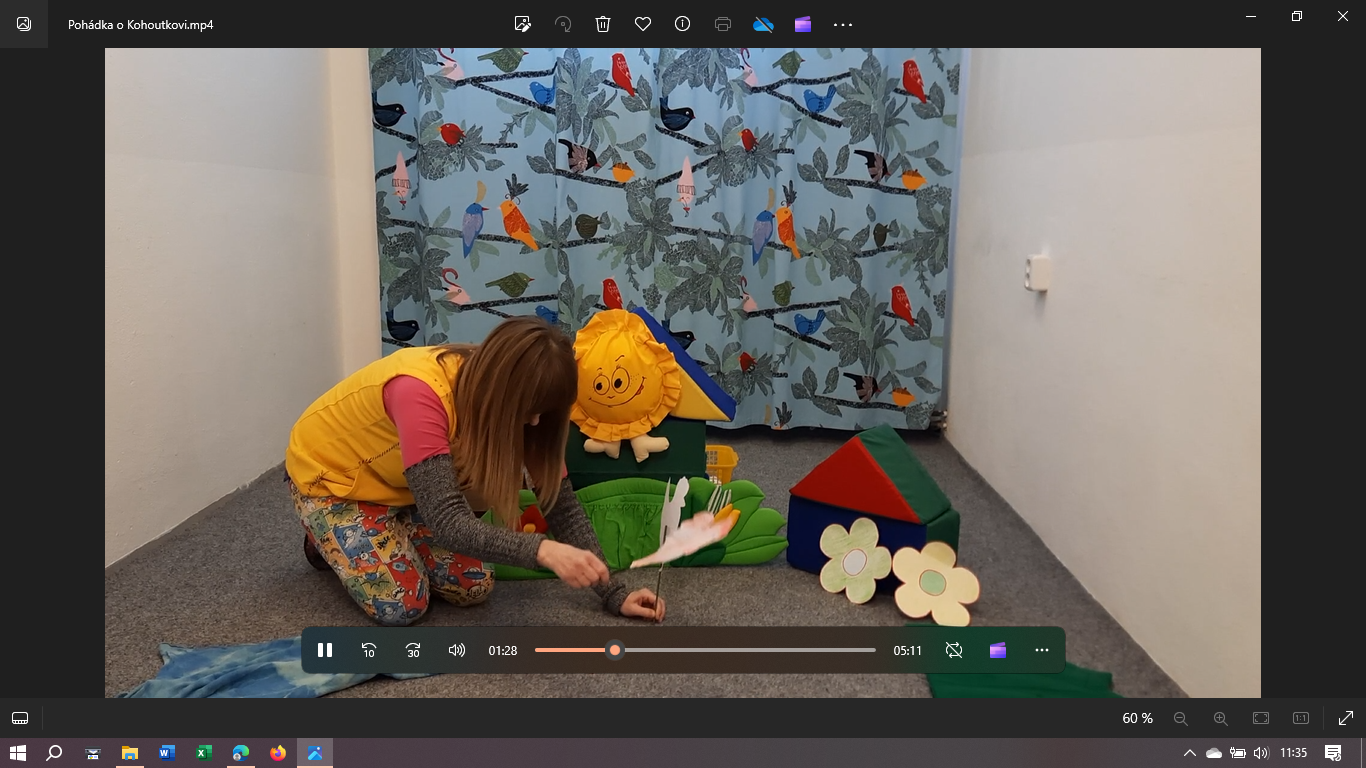Screen dimensions: 1366x768
Task: Open the Windows Start menu
Action: pyautogui.click(x=18, y=753)
